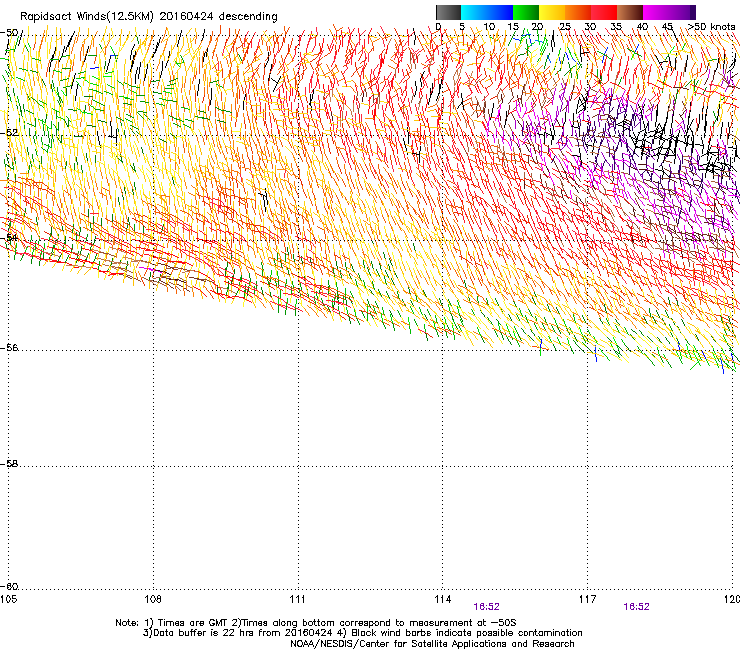This screenshot has height=650, width=740.
Task: Click the gray 0–5 knots legend segment
Action: click(448, 12)
